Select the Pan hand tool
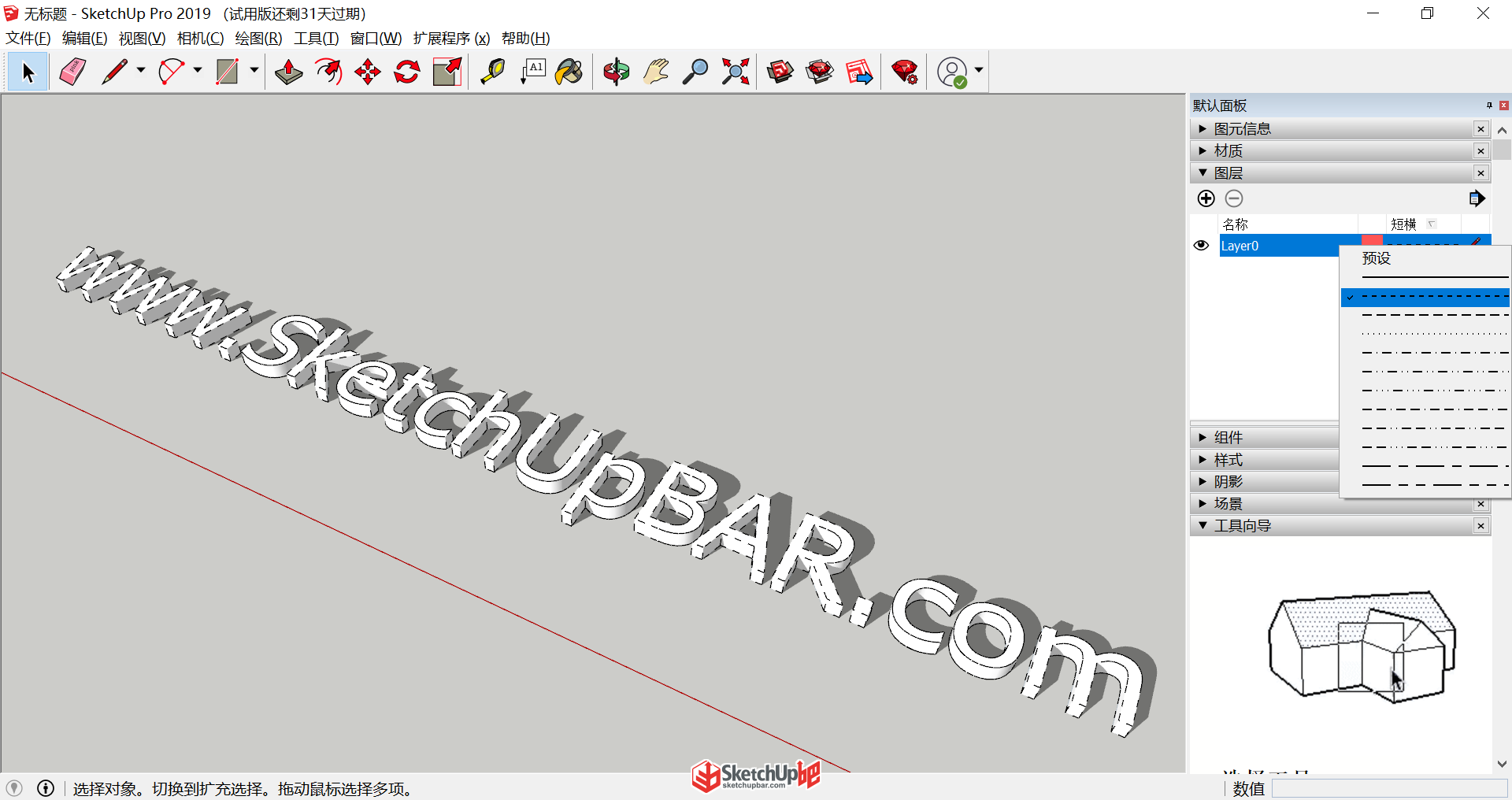The width and height of the screenshot is (1512, 800). pyautogui.click(x=656, y=72)
